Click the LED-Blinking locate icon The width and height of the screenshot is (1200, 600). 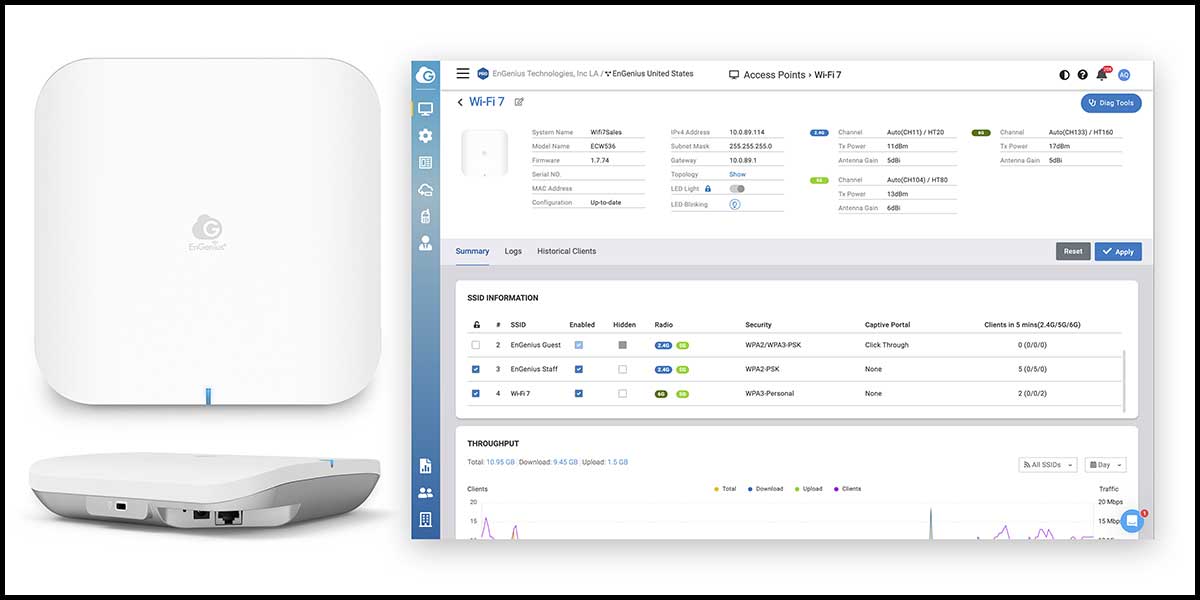tap(735, 204)
